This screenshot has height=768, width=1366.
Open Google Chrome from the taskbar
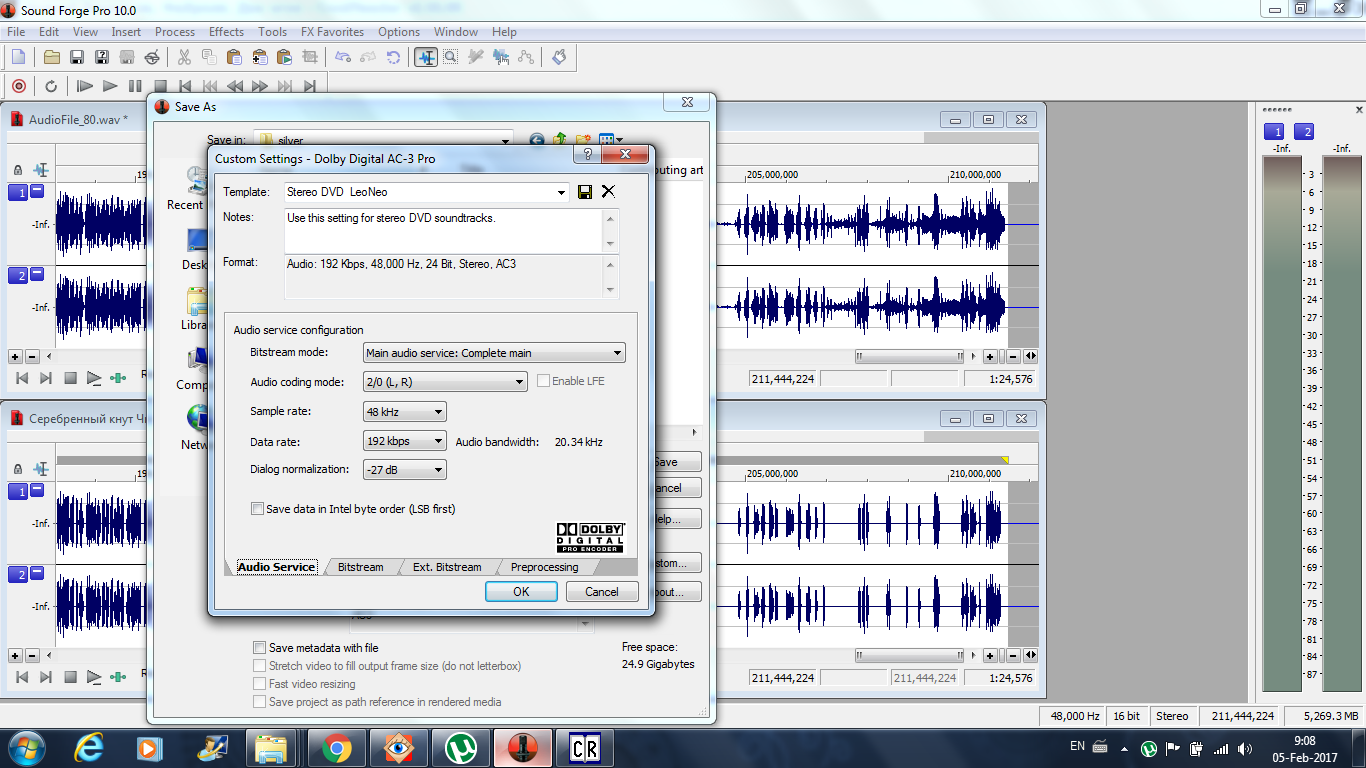click(336, 747)
